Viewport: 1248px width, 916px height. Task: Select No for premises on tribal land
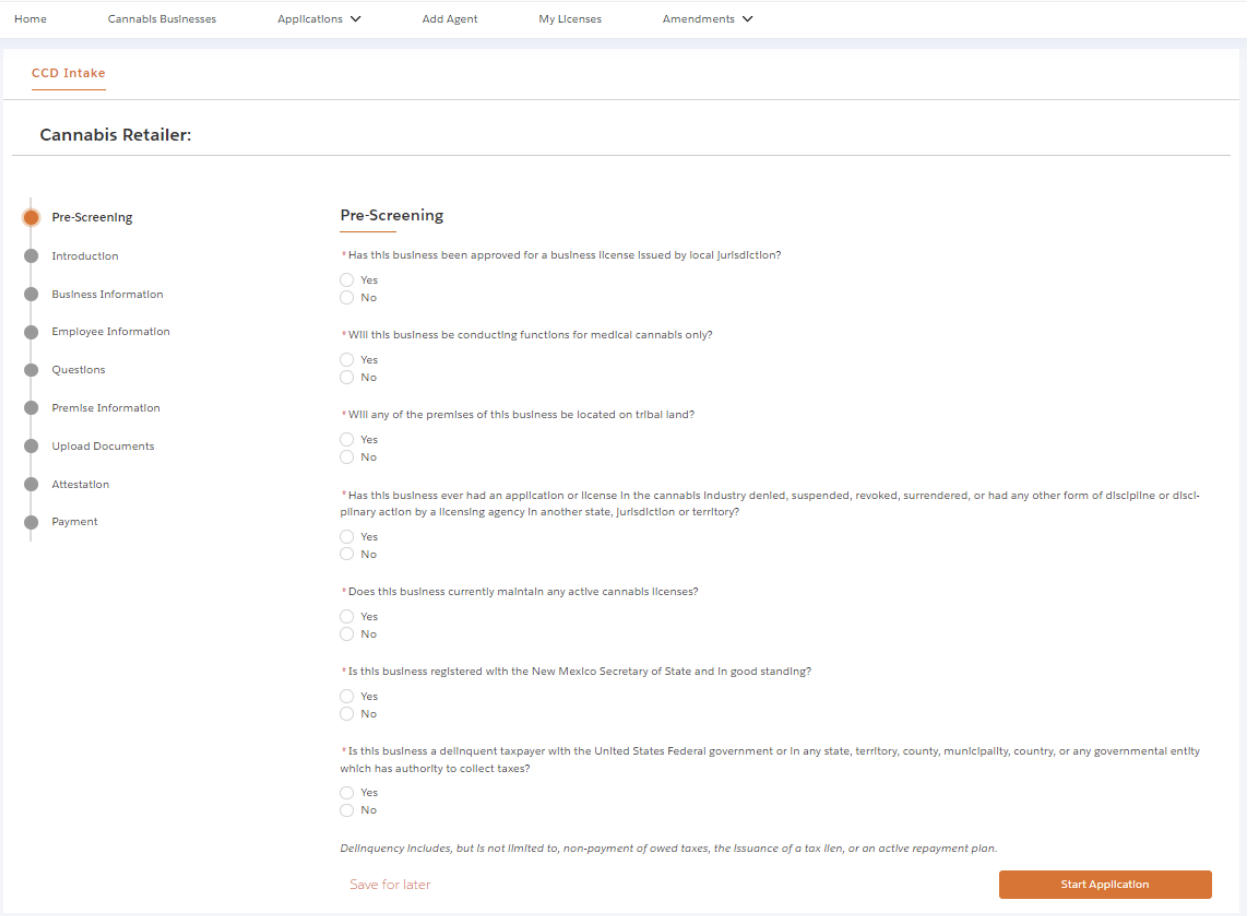pyautogui.click(x=347, y=458)
